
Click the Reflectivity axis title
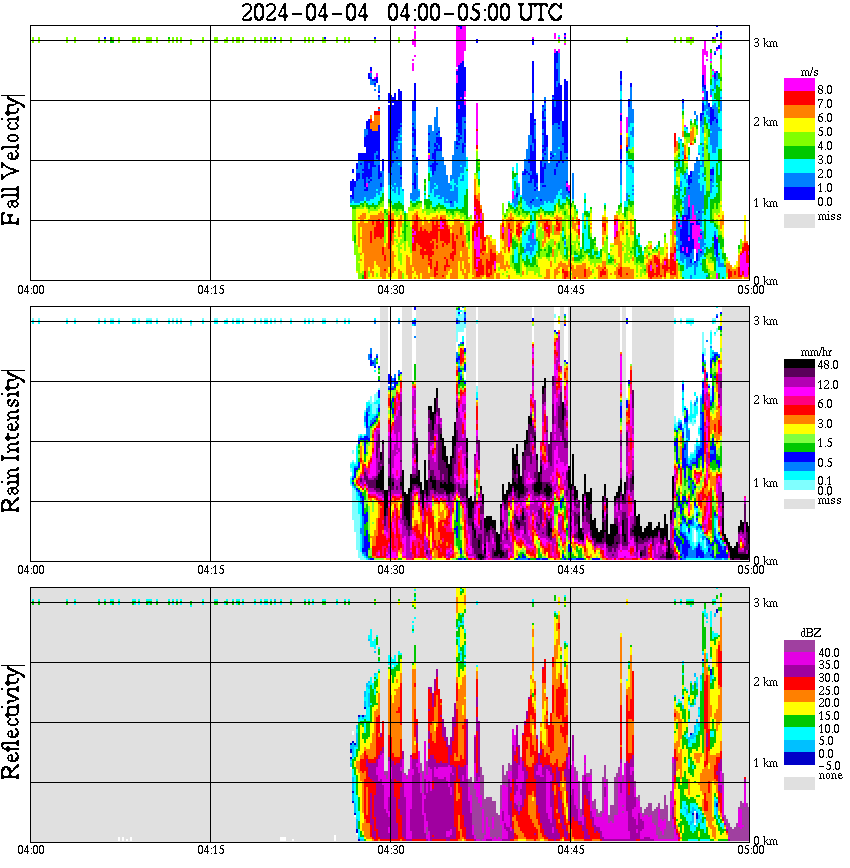click(x=12, y=722)
